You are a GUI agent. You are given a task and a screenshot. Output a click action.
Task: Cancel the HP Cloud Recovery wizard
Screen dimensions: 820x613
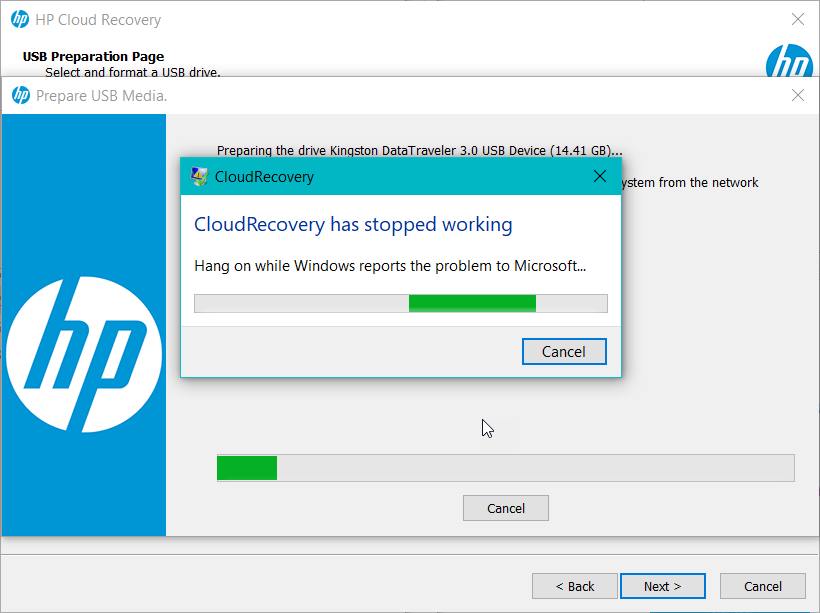(x=763, y=586)
